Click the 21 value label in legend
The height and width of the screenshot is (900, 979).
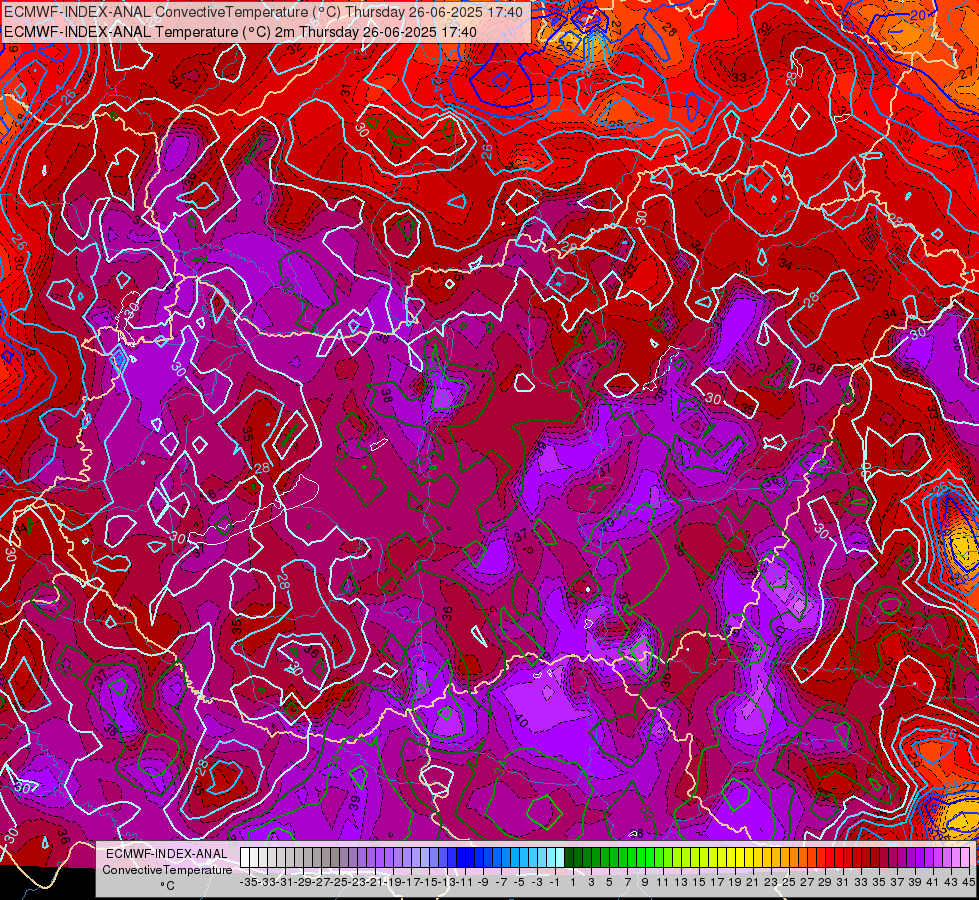[x=752, y=882]
